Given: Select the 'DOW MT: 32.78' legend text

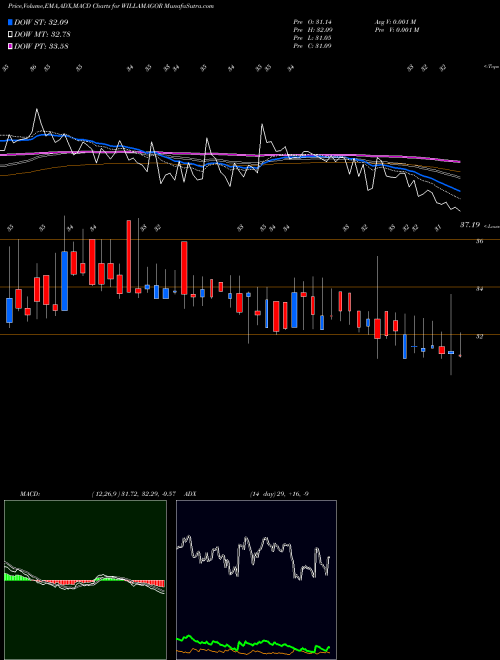Looking at the screenshot, I should coord(41,35).
